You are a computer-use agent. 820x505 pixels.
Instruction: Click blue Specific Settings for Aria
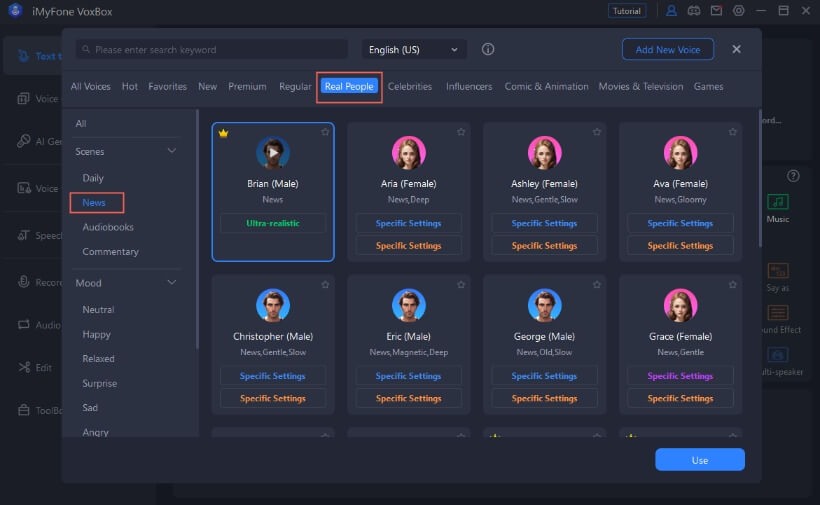408,223
